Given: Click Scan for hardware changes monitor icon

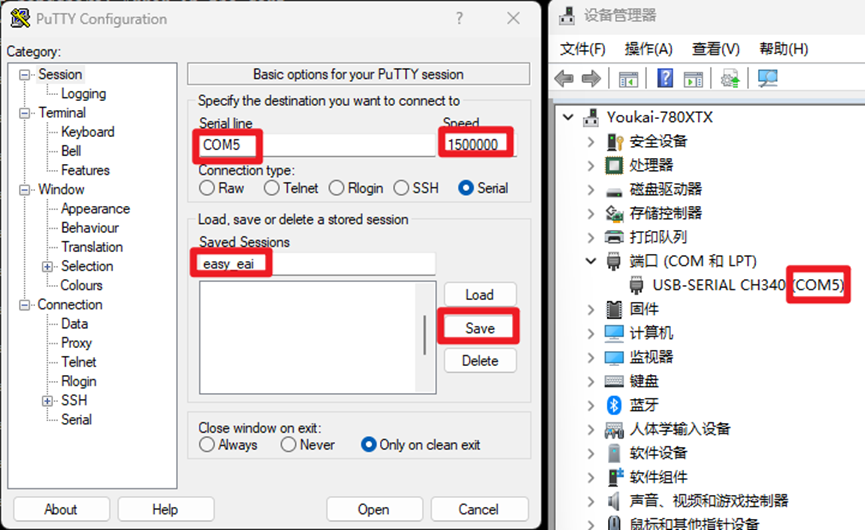Looking at the screenshot, I should [x=767, y=78].
